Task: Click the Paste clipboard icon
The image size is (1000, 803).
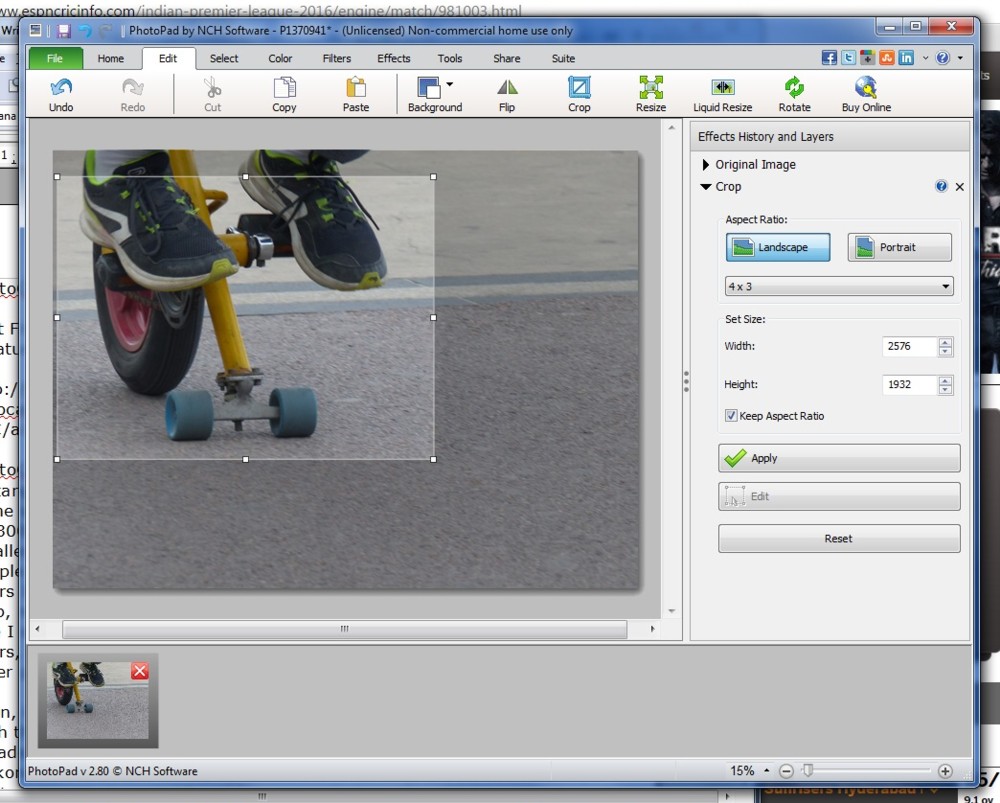Action: tap(356, 88)
